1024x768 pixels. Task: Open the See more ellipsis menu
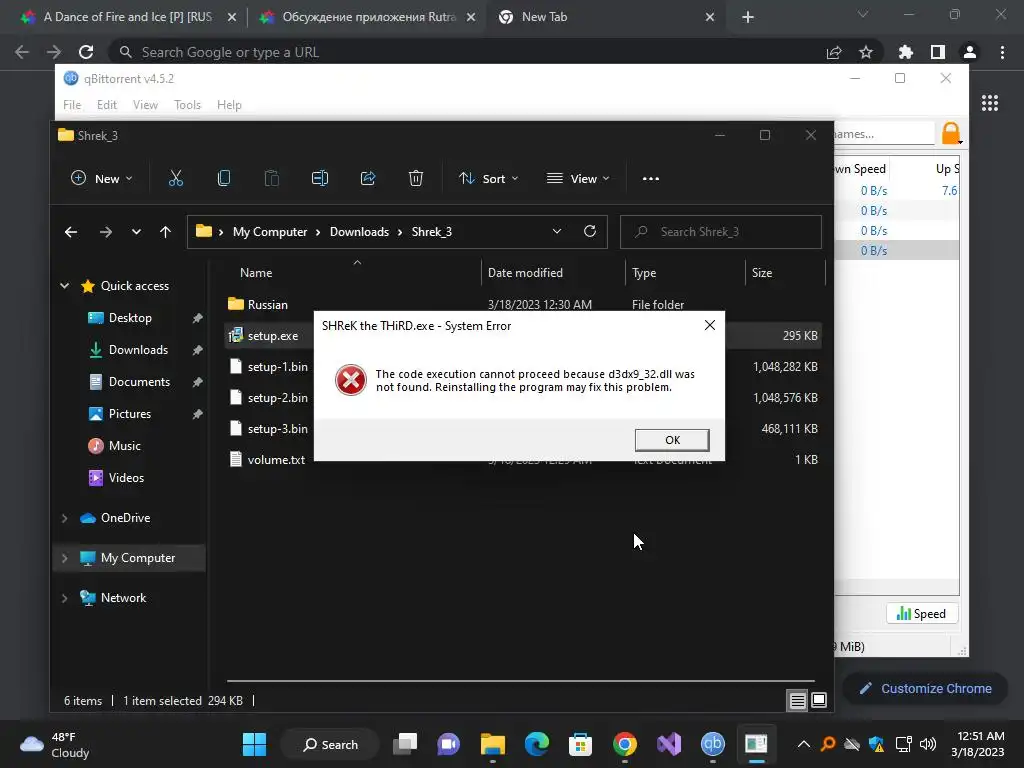(650, 178)
